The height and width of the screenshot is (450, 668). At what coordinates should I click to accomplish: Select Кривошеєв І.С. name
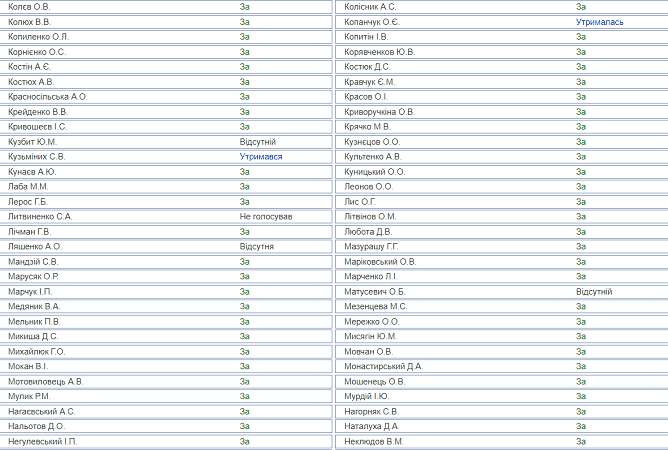tap(37, 127)
